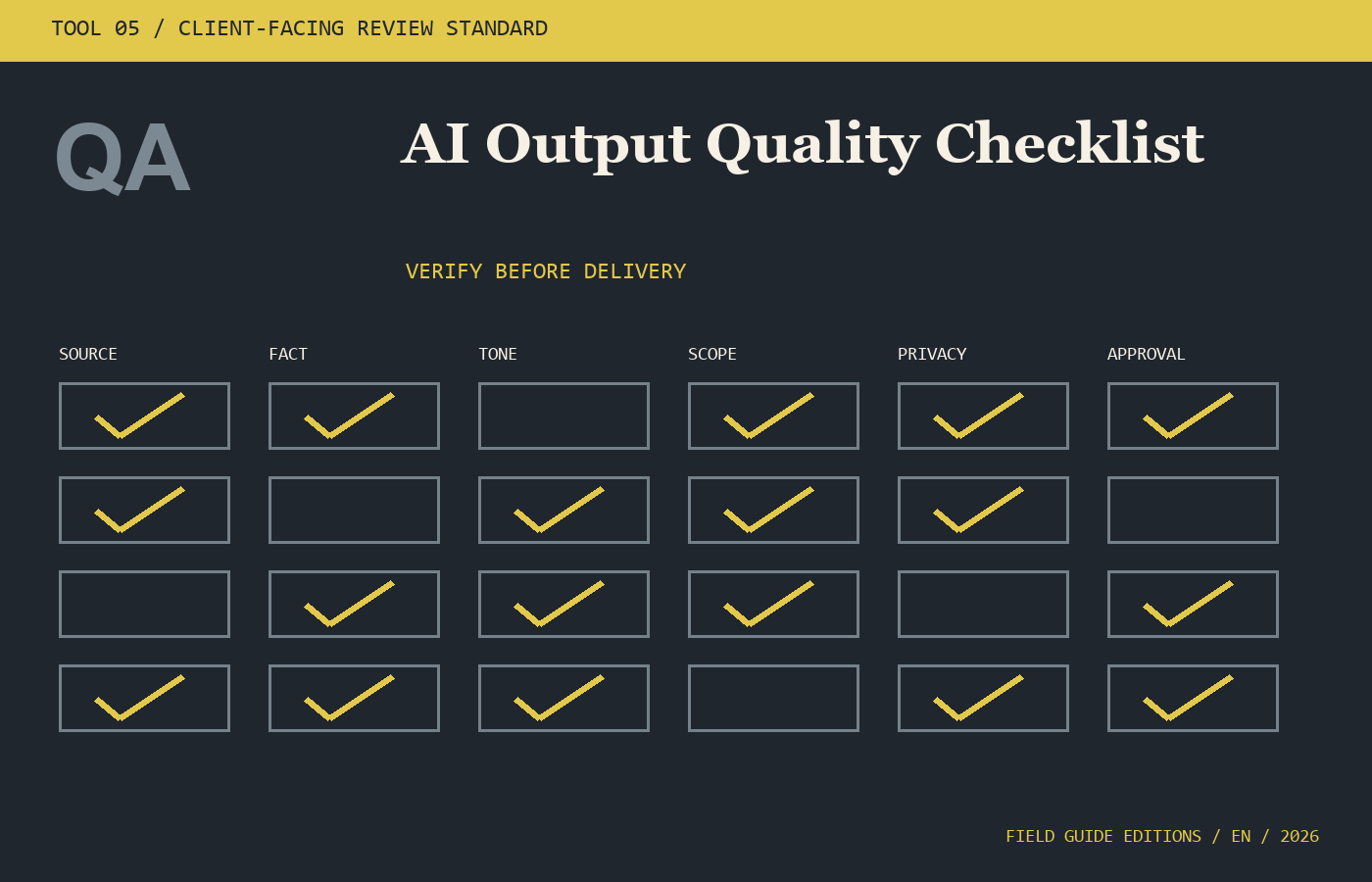Screen dimensions: 1372x882
Task: Toggle the second TONE row checkbox
Action: pos(563,510)
